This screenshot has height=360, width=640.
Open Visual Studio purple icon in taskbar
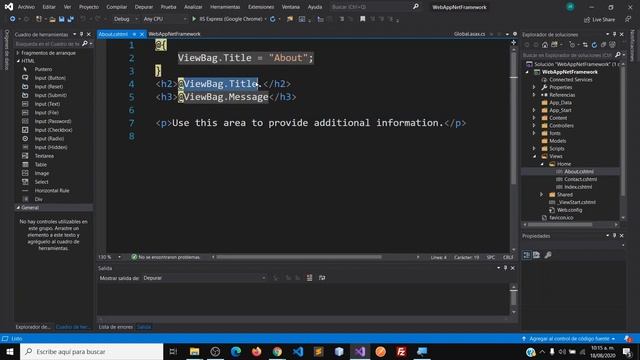point(360,351)
